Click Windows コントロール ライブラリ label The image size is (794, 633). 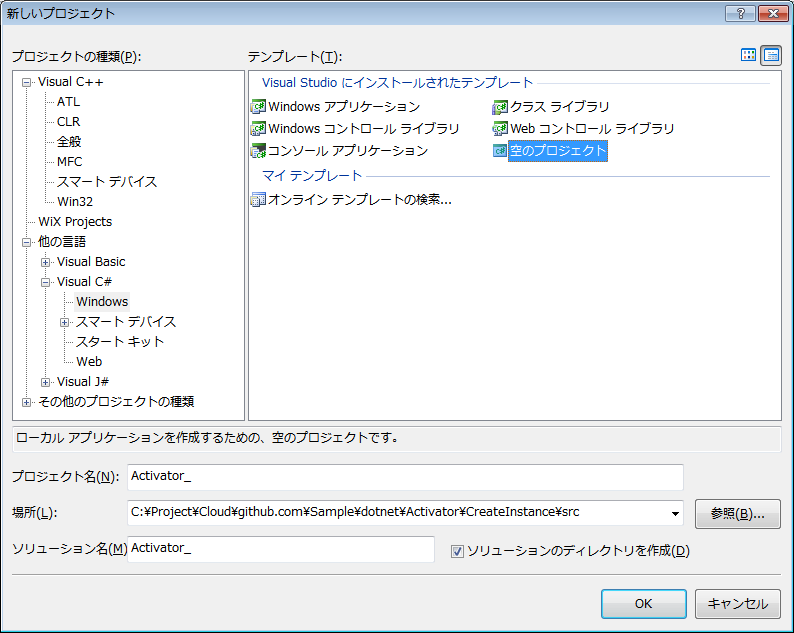pyautogui.click(x=364, y=129)
